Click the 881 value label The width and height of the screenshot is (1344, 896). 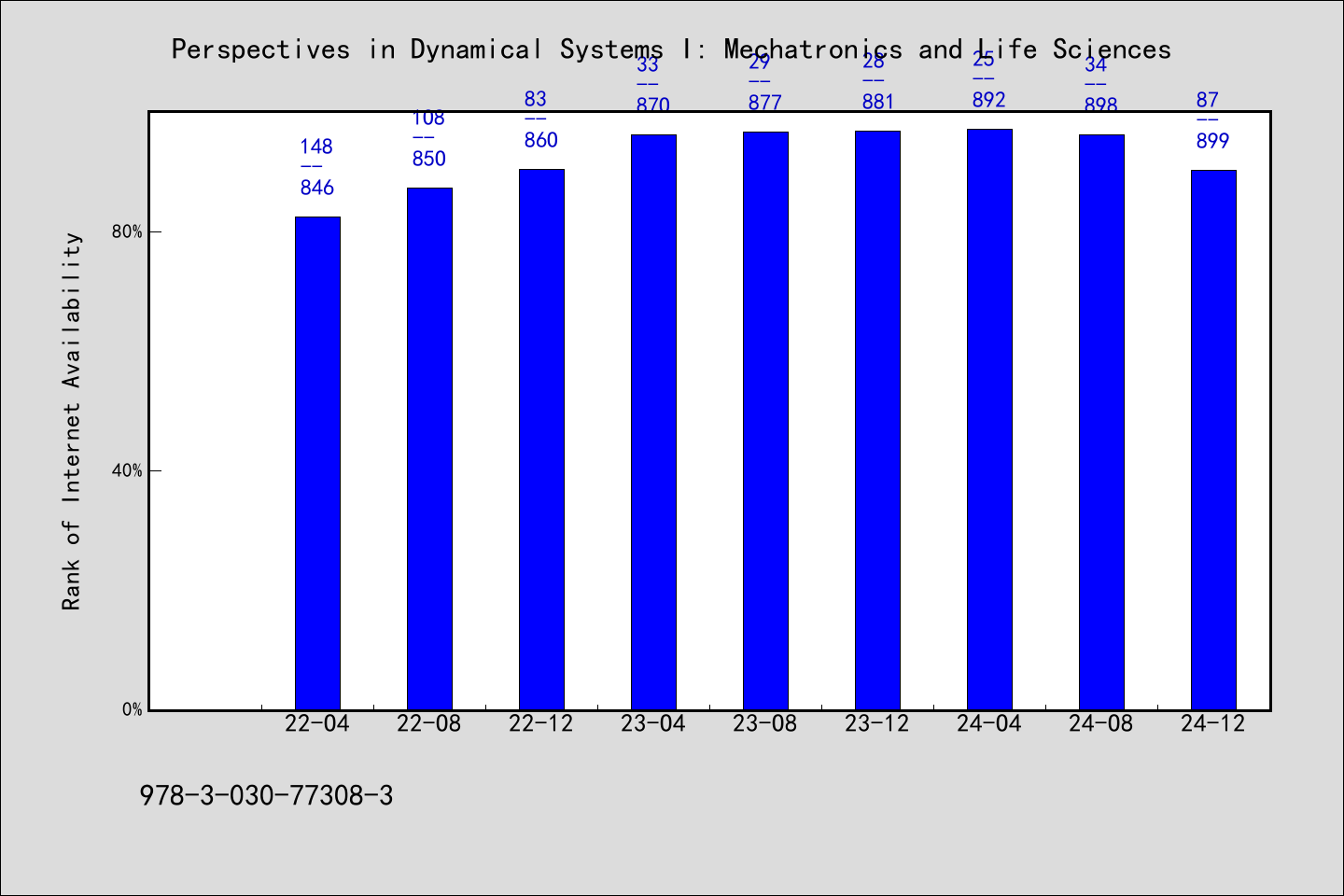click(877, 102)
